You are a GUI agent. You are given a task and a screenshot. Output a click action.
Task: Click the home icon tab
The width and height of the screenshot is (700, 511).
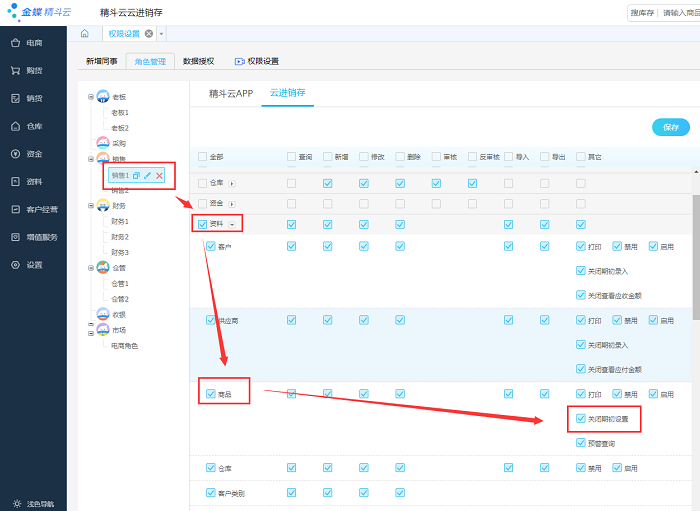(x=84, y=34)
